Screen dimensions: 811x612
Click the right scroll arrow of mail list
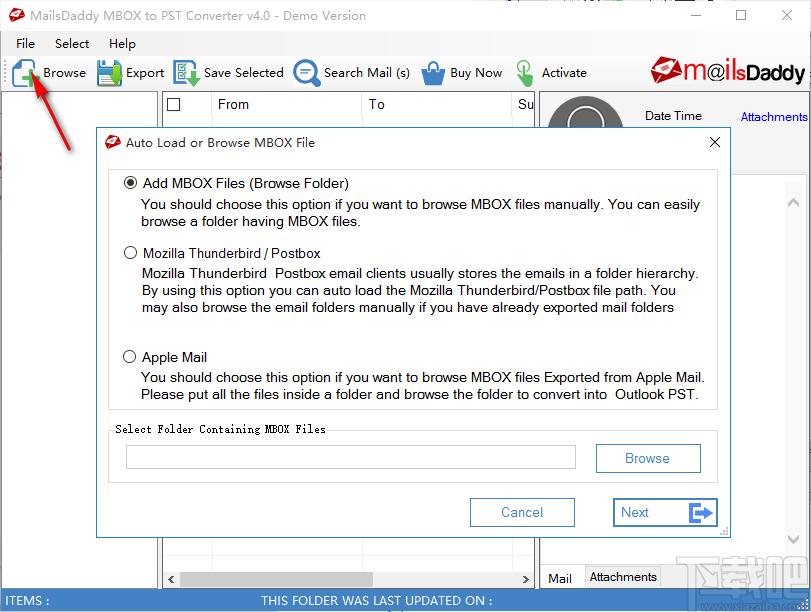[525, 579]
